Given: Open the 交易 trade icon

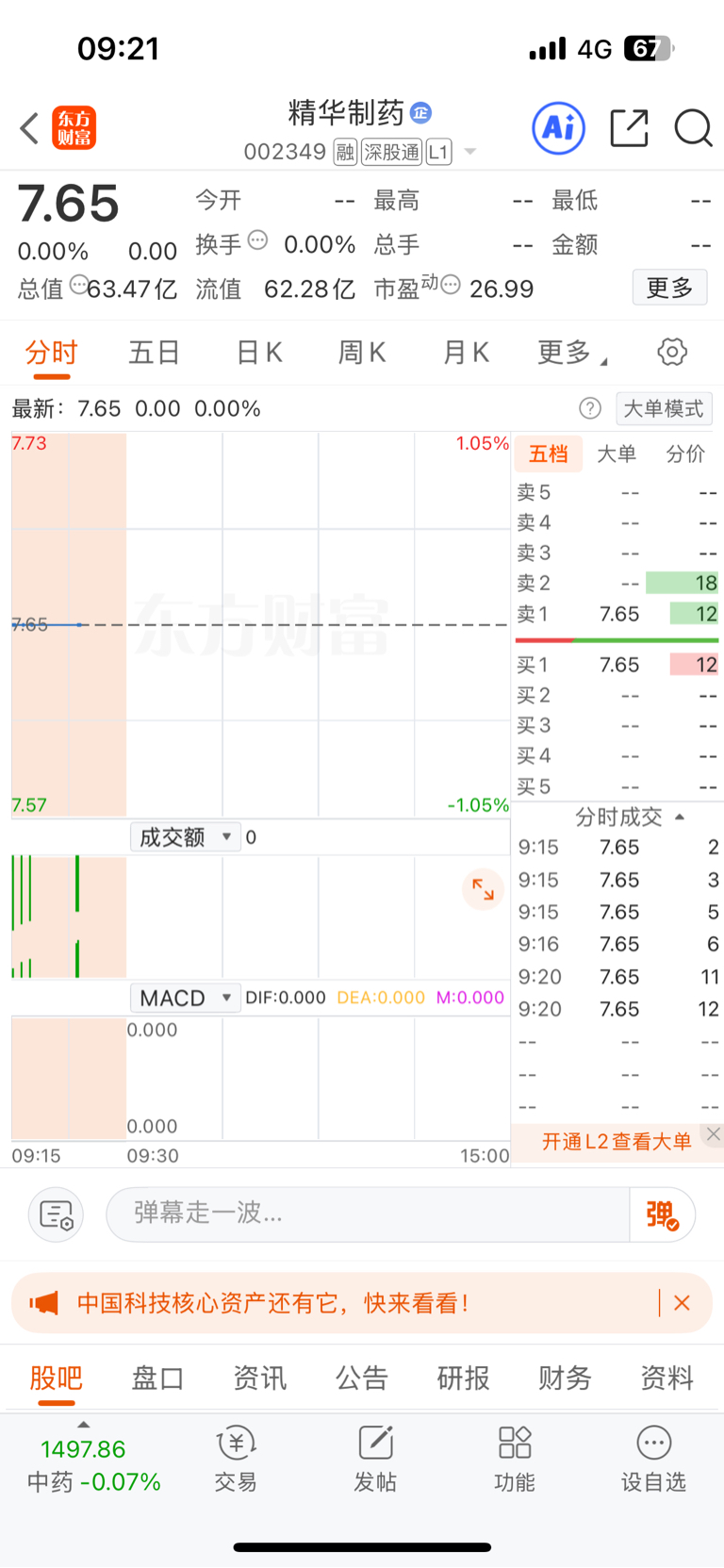Looking at the screenshot, I should coord(236,1459).
